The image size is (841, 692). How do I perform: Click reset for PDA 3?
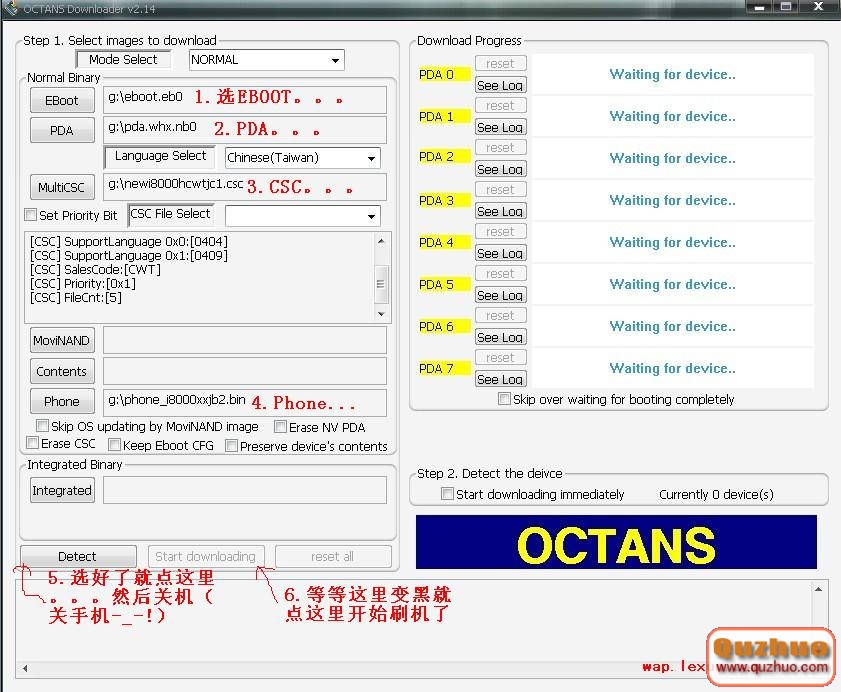pos(500,189)
